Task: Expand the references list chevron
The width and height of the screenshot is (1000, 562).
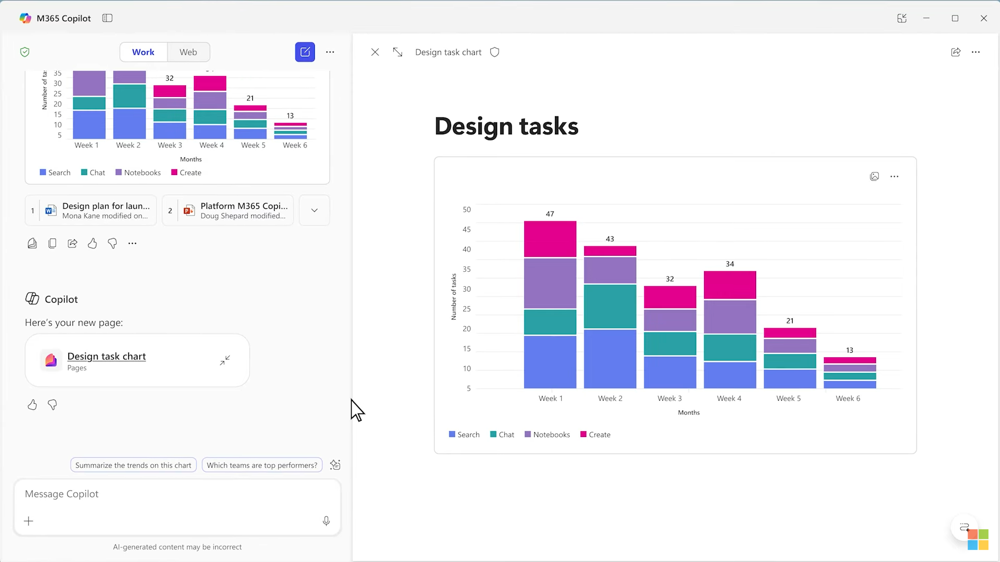Action: pos(314,211)
